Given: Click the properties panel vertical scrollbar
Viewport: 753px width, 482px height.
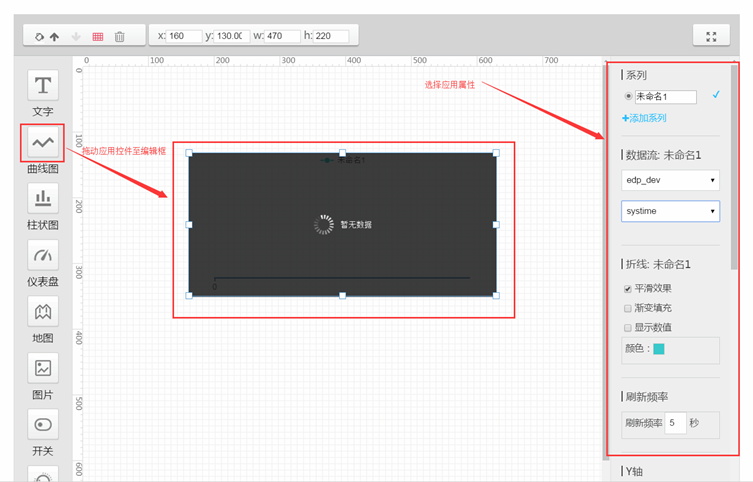Looking at the screenshot, I should click(734, 167).
